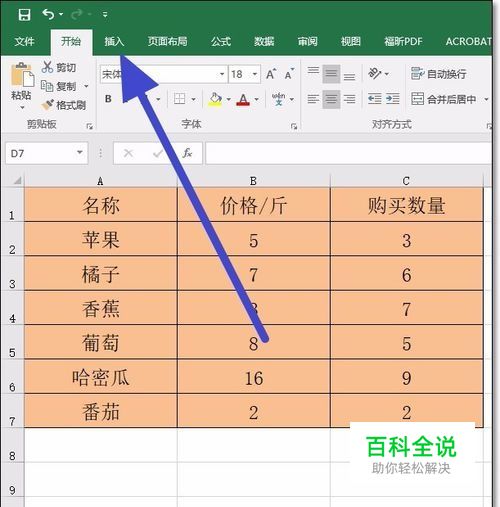Apply yellow fill color bucket

[x=215, y=99]
